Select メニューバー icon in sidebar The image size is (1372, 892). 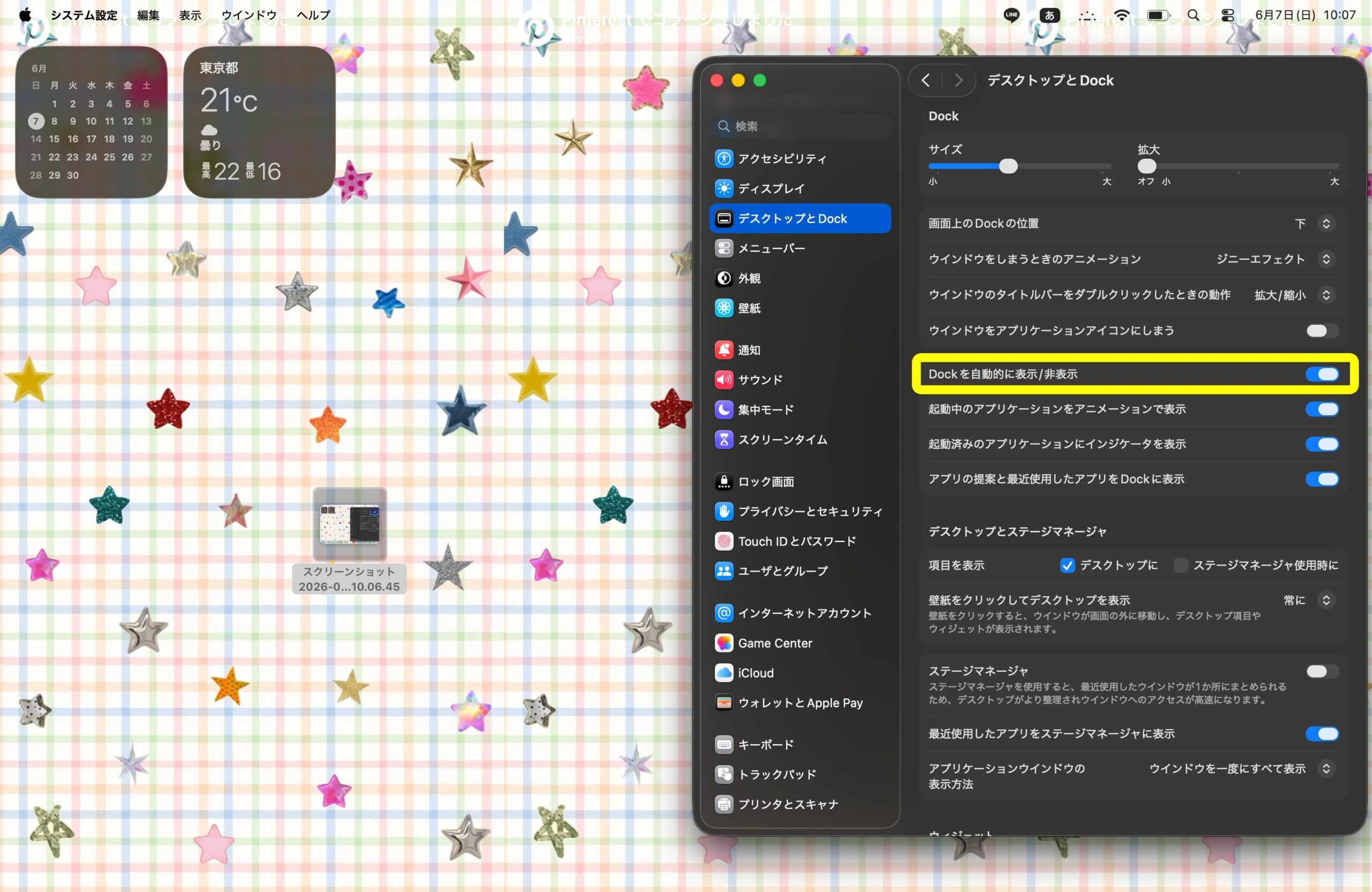[724, 249]
